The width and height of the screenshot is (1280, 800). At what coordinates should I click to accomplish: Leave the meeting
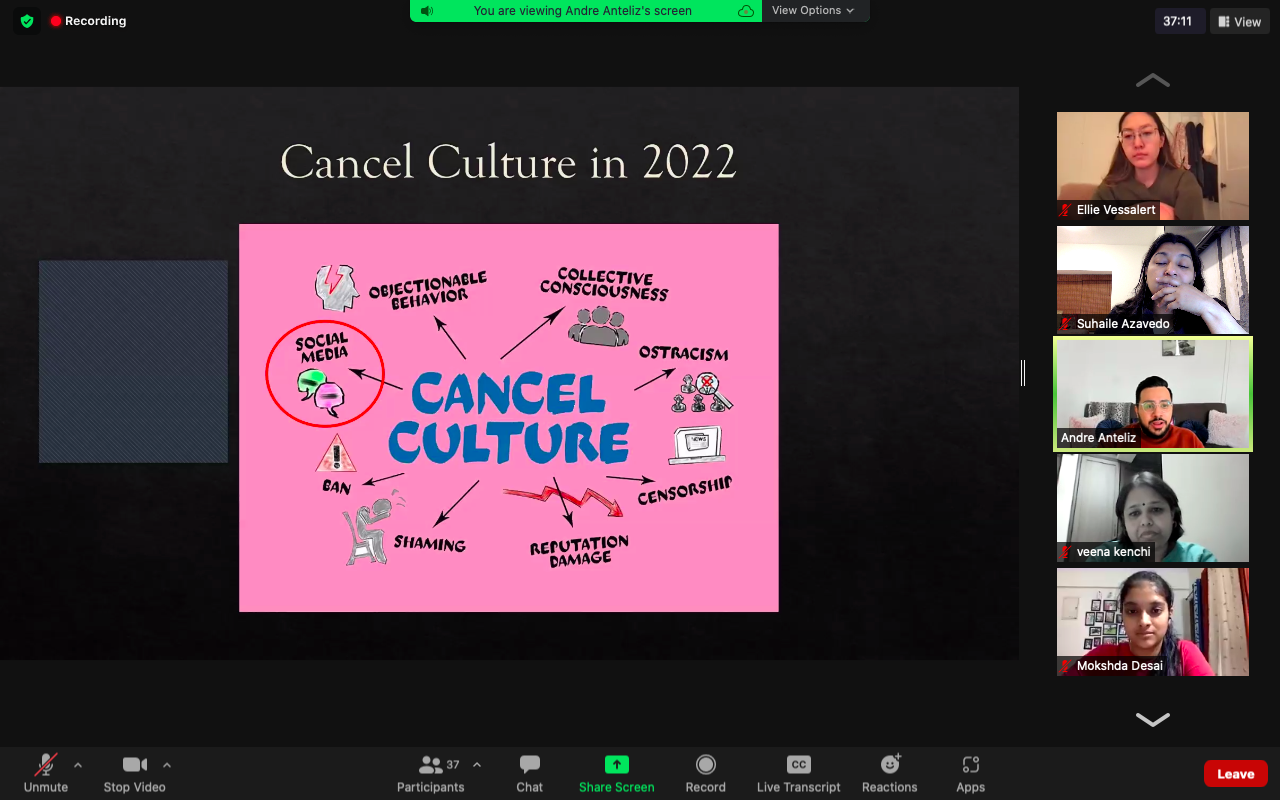(1235, 773)
